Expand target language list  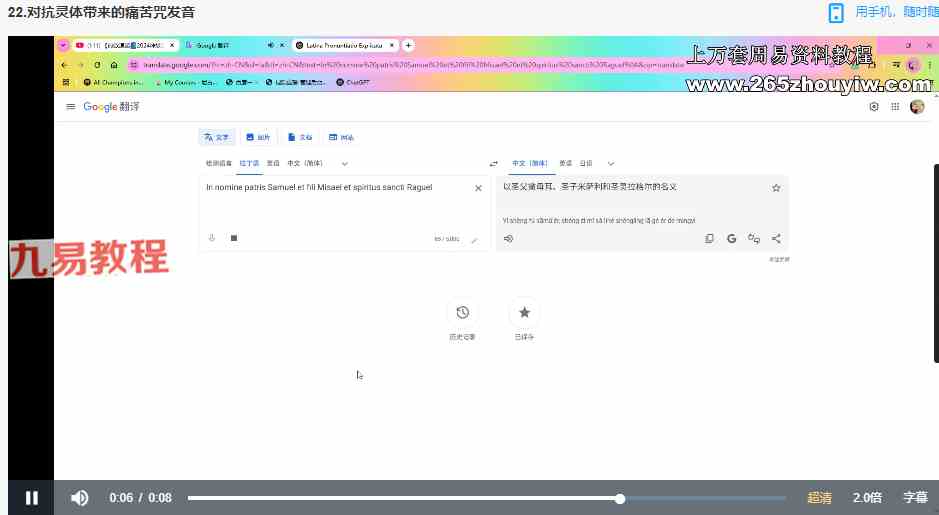pos(611,163)
